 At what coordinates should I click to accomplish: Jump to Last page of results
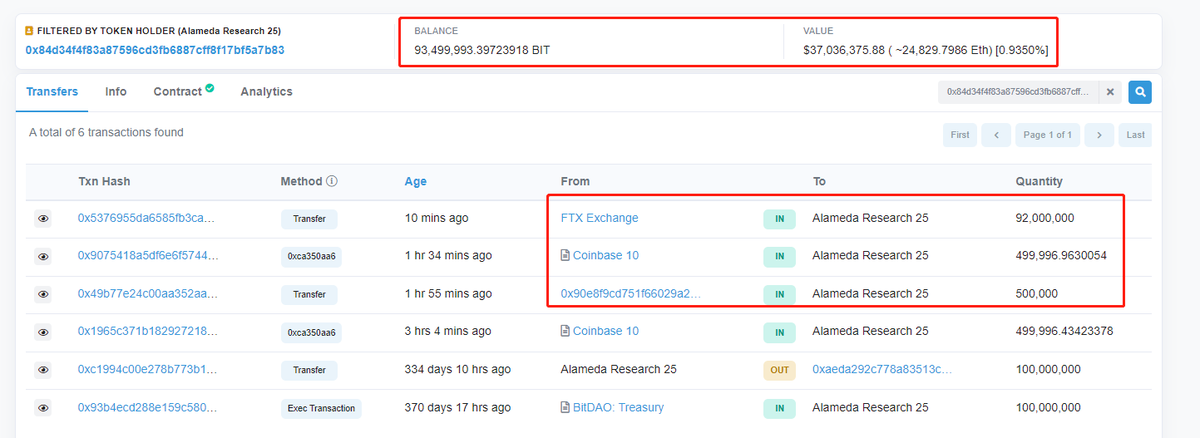click(1135, 135)
